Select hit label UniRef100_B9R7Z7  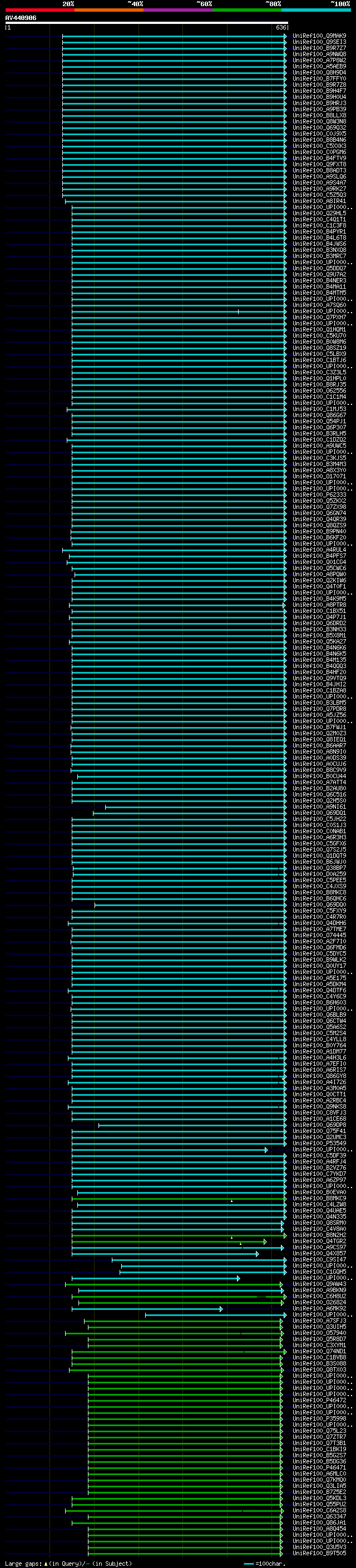(x=319, y=48)
